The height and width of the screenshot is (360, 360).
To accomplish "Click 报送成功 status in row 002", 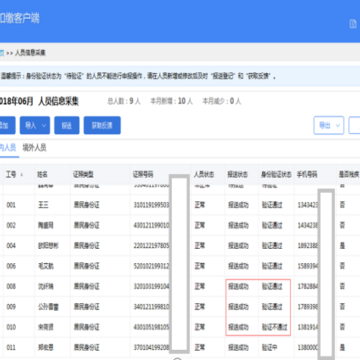I will 238,226.
